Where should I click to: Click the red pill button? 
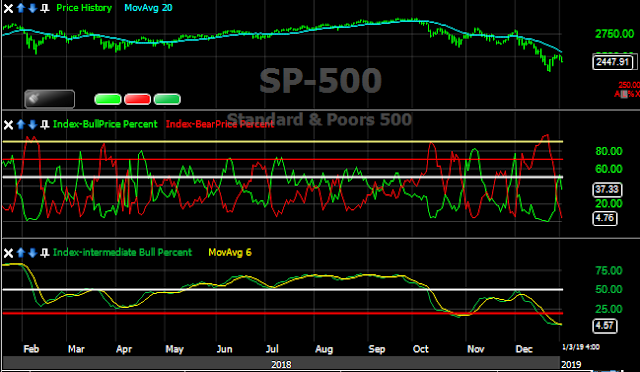[138, 99]
